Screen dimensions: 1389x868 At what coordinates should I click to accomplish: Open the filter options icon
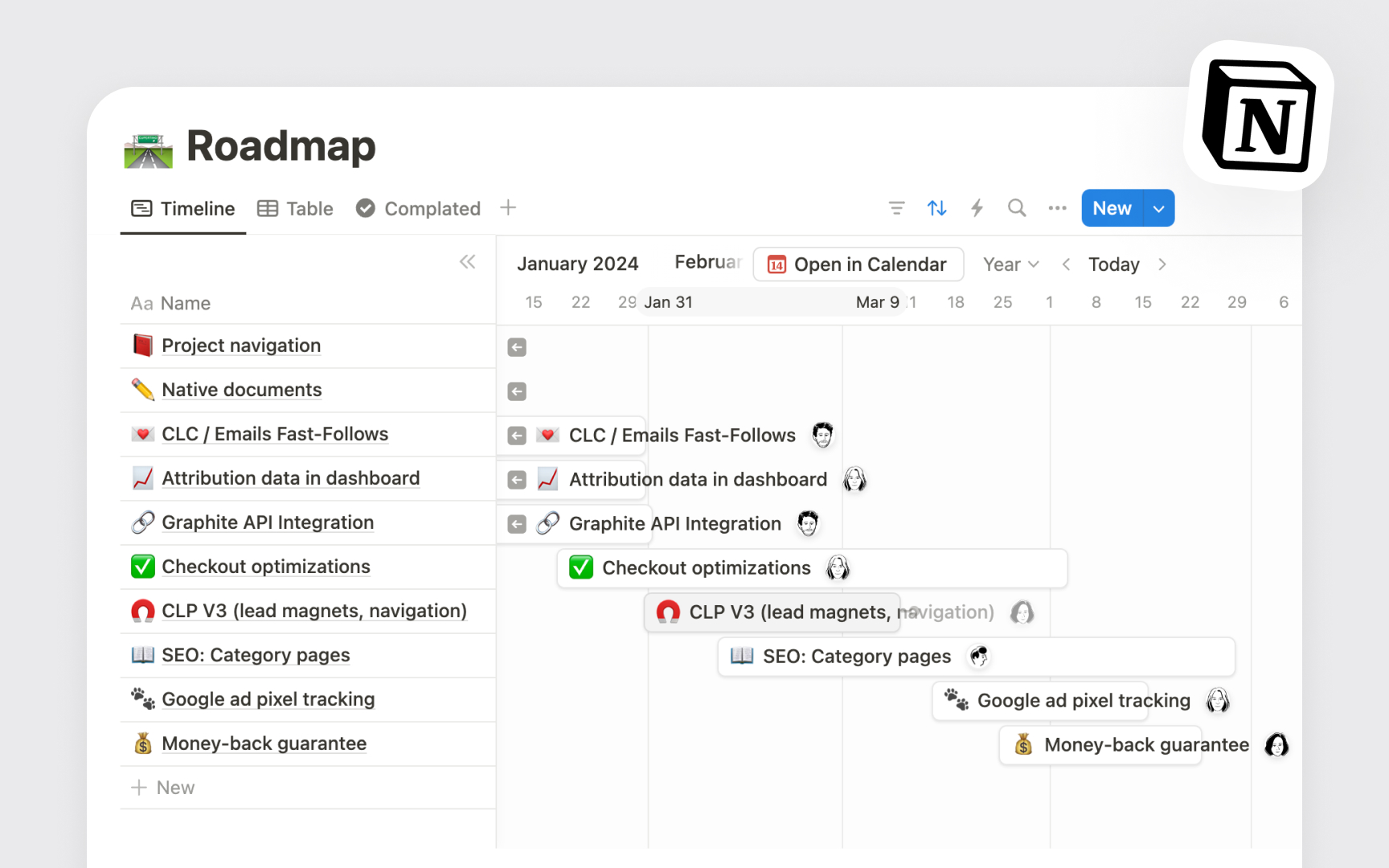896,207
